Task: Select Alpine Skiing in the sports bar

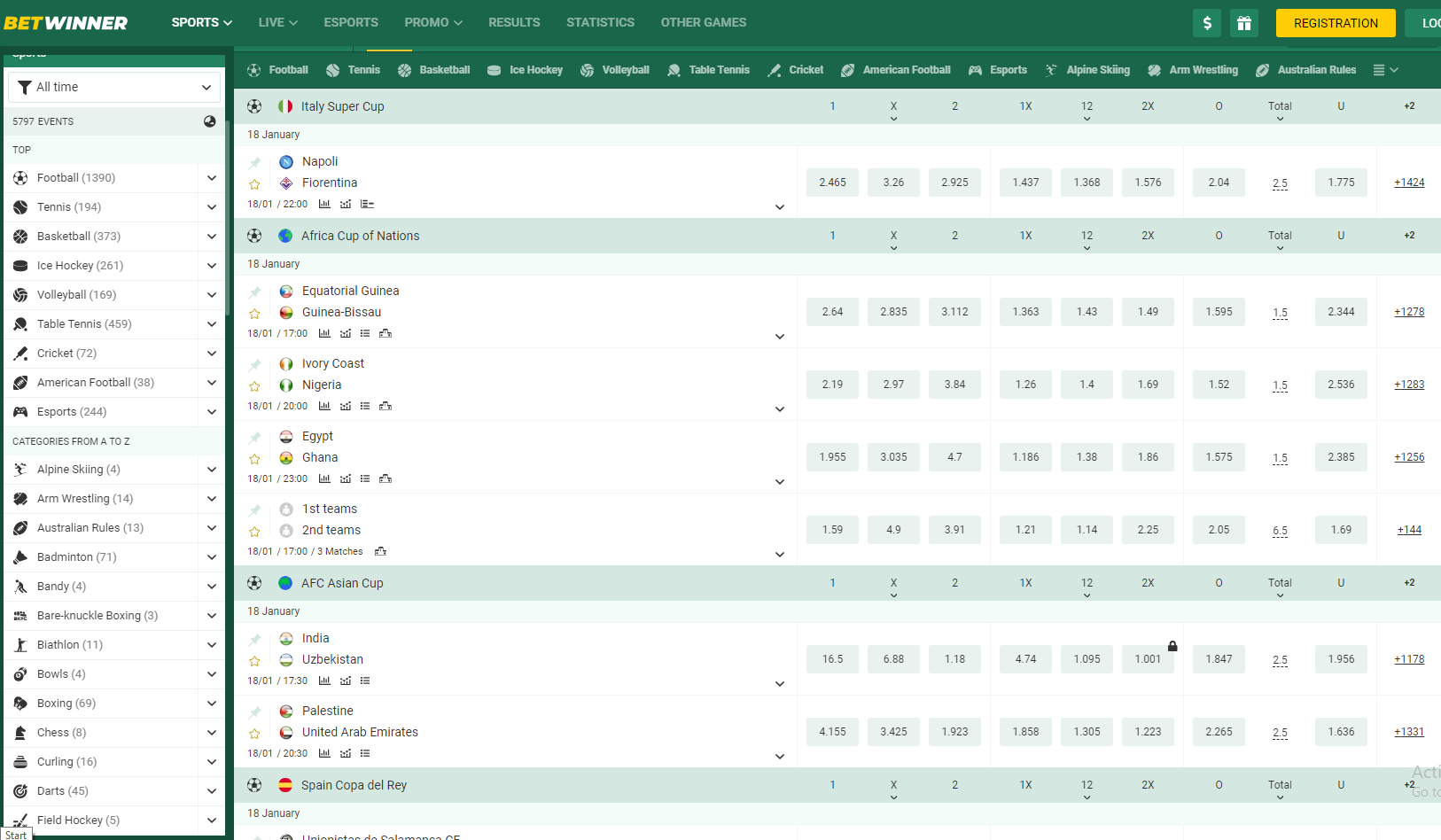Action: tap(1087, 70)
